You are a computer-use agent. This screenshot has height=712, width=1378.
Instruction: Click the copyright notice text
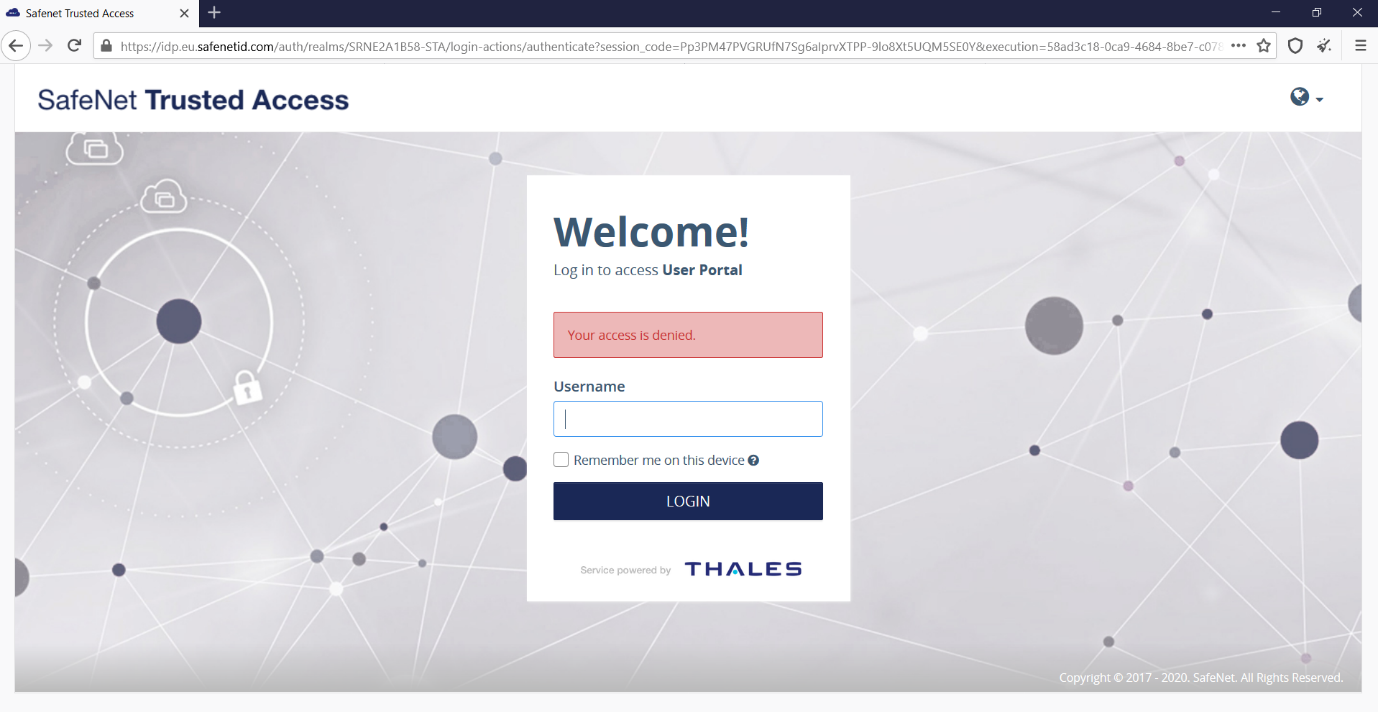click(x=1201, y=678)
